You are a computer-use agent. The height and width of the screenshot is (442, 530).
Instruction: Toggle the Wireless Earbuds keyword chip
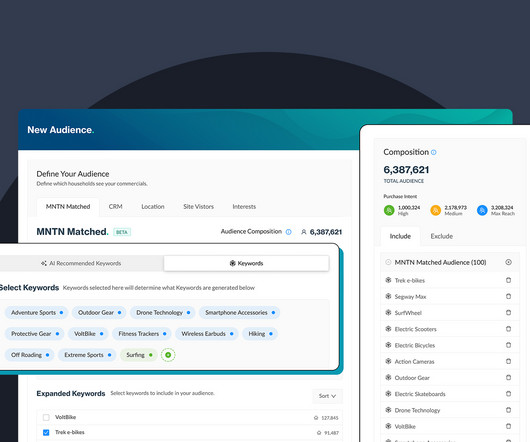[x=207, y=334]
